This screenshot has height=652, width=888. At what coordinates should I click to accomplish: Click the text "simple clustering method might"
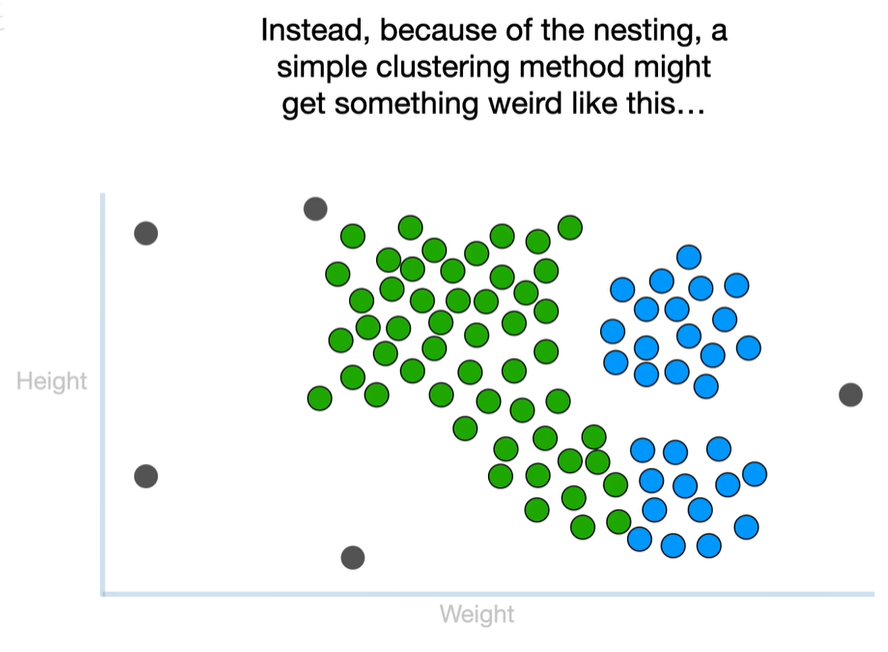(x=493, y=67)
